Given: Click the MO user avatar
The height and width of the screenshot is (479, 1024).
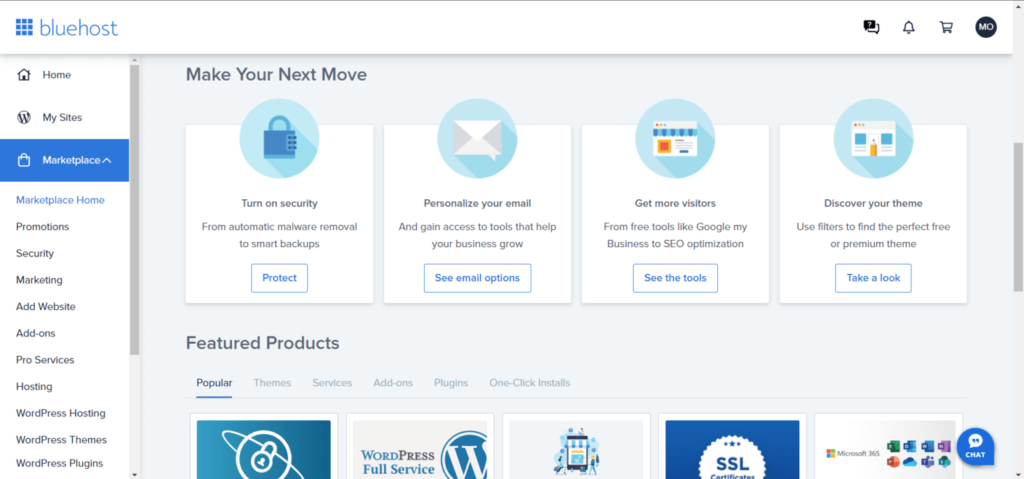Looking at the screenshot, I should click(986, 27).
